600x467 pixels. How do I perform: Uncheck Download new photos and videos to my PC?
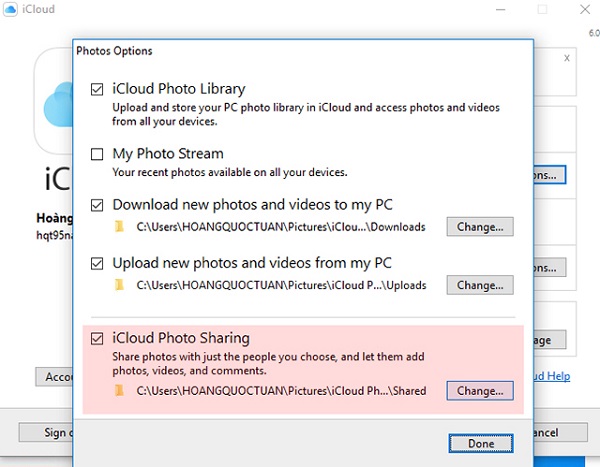pos(97,205)
